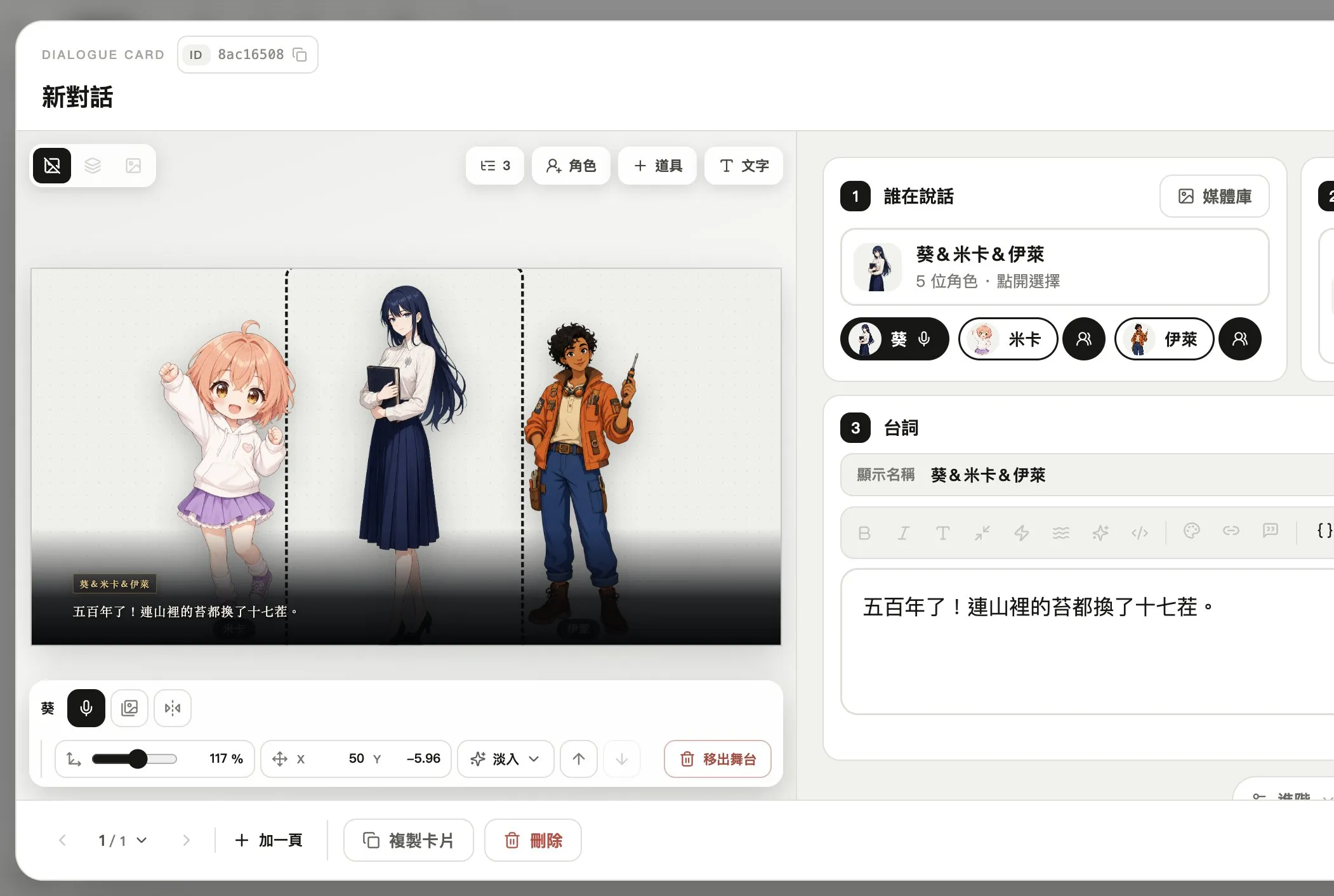Move the character layer up
Viewport: 1334px width, 896px height.
pos(579,759)
